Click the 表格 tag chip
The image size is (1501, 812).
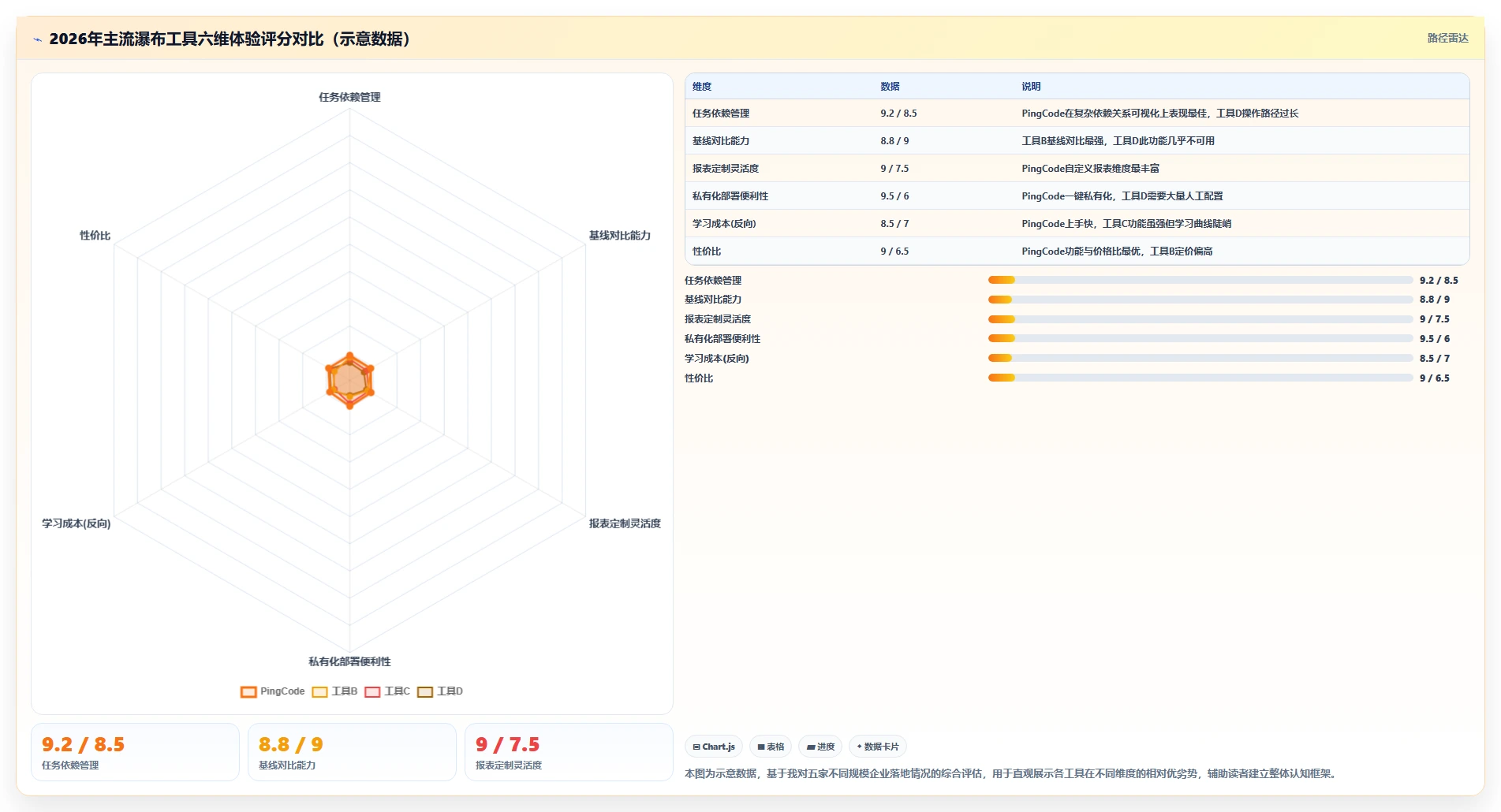pyautogui.click(x=771, y=747)
